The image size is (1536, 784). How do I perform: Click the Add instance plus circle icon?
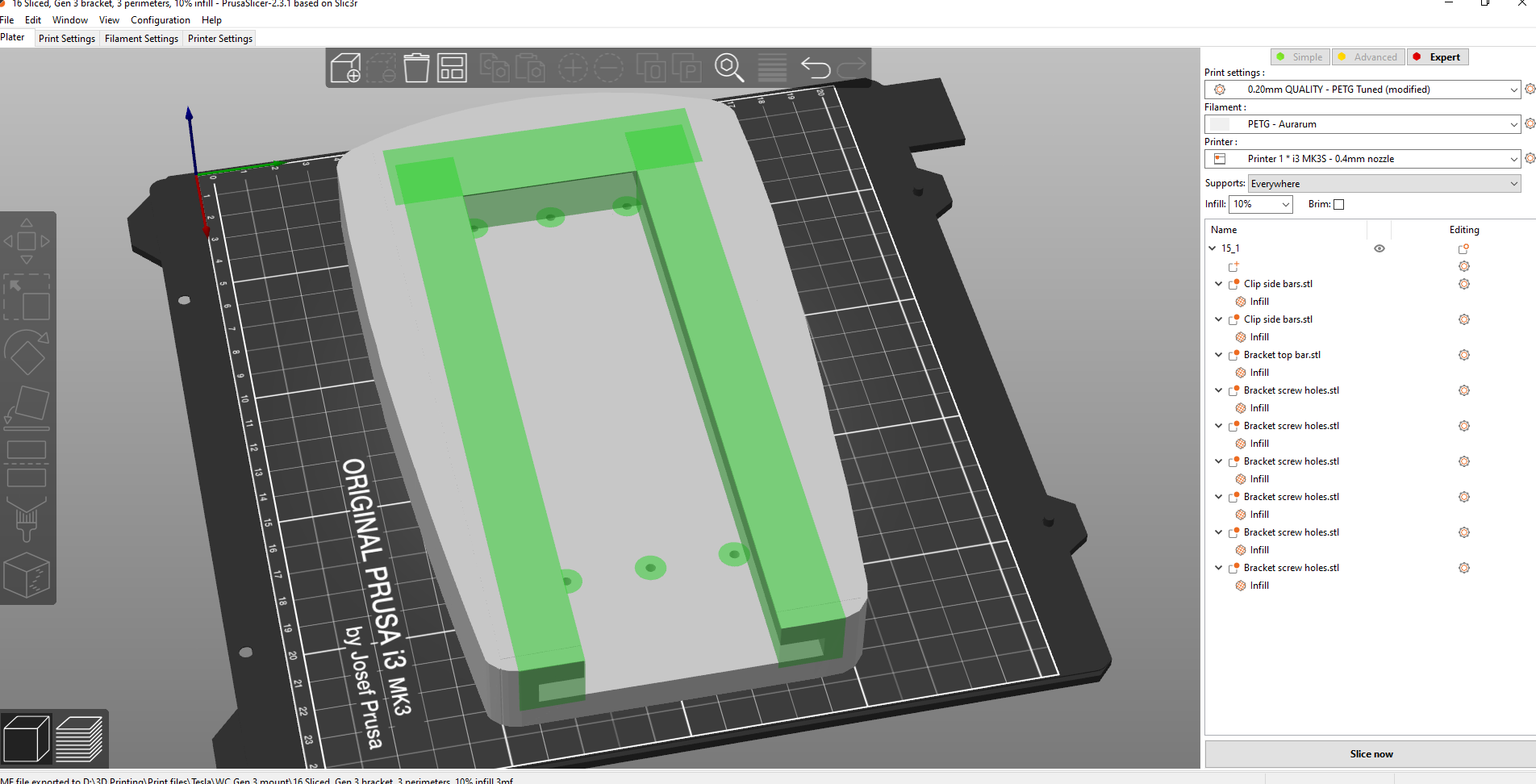pyautogui.click(x=573, y=68)
